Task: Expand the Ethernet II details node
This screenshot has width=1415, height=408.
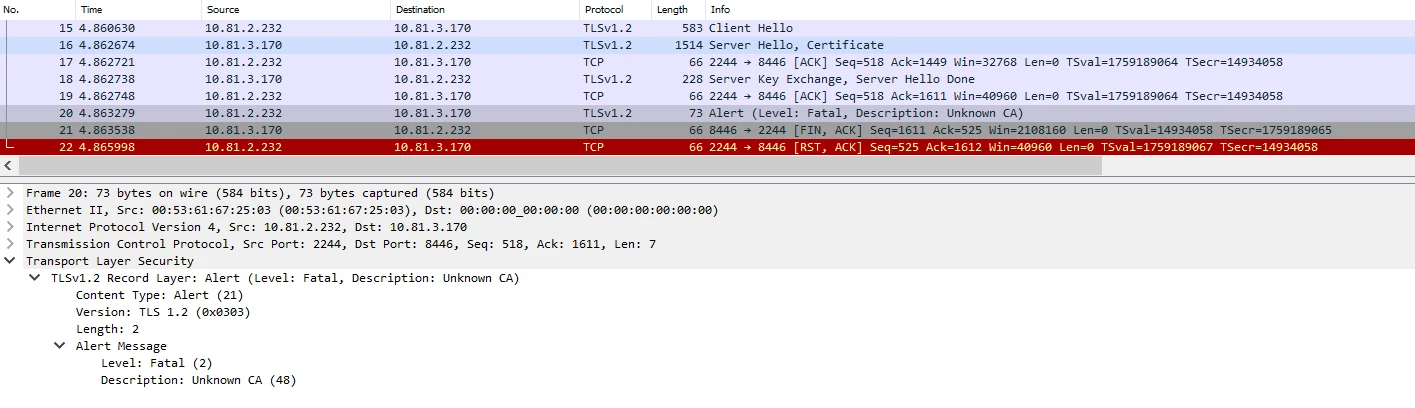Action: pyautogui.click(x=10, y=210)
